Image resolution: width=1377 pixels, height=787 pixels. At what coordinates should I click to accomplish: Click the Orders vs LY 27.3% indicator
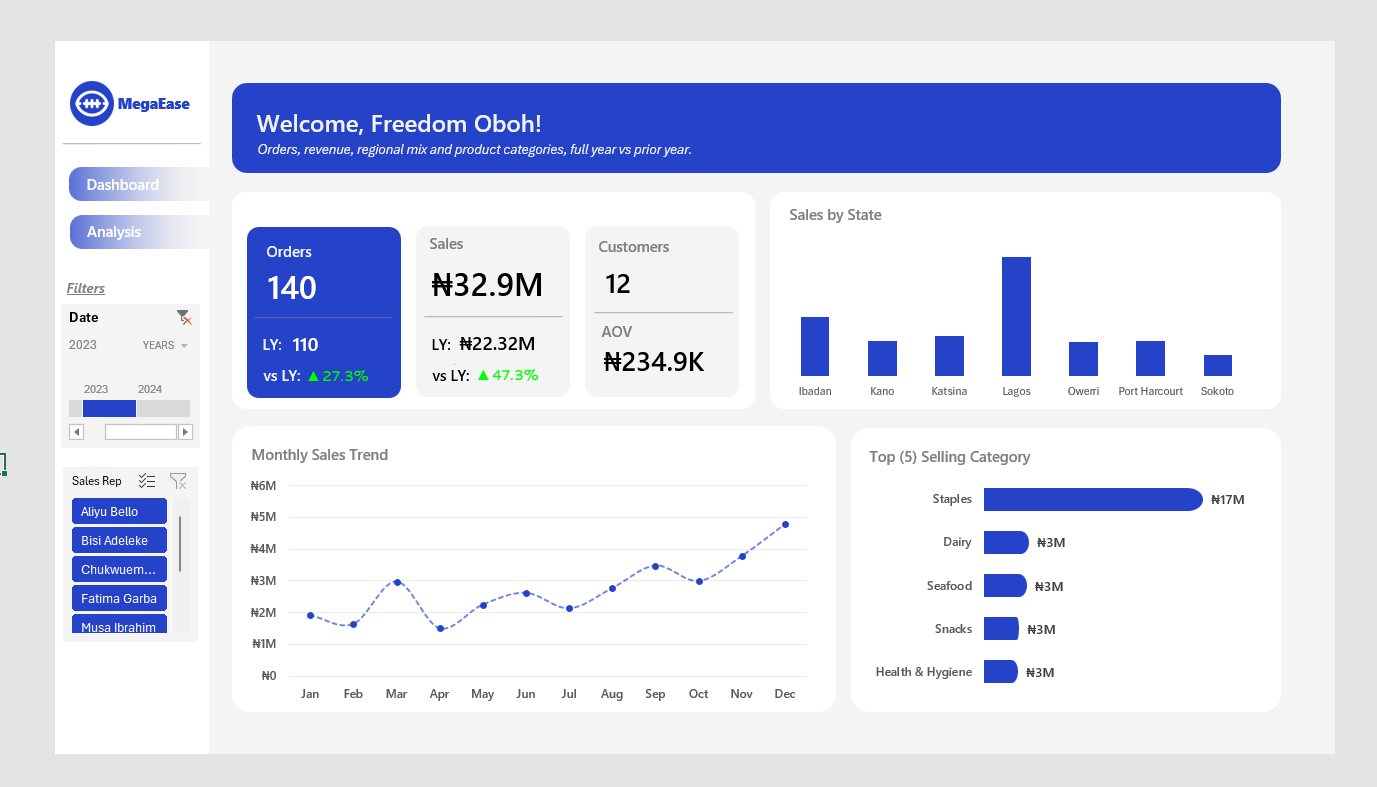tap(338, 376)
